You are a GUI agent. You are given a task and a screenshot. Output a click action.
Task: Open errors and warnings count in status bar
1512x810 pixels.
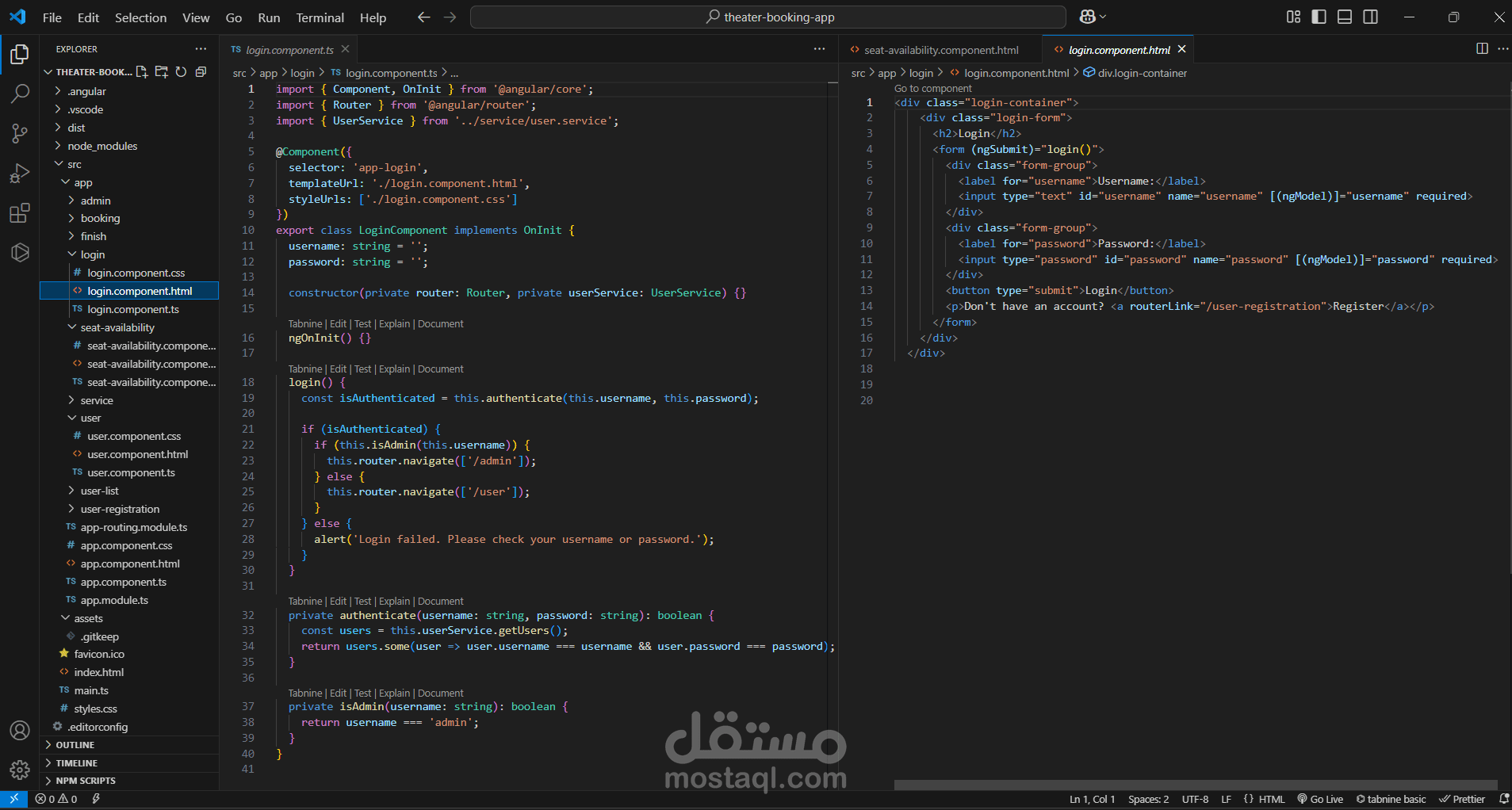56,799
